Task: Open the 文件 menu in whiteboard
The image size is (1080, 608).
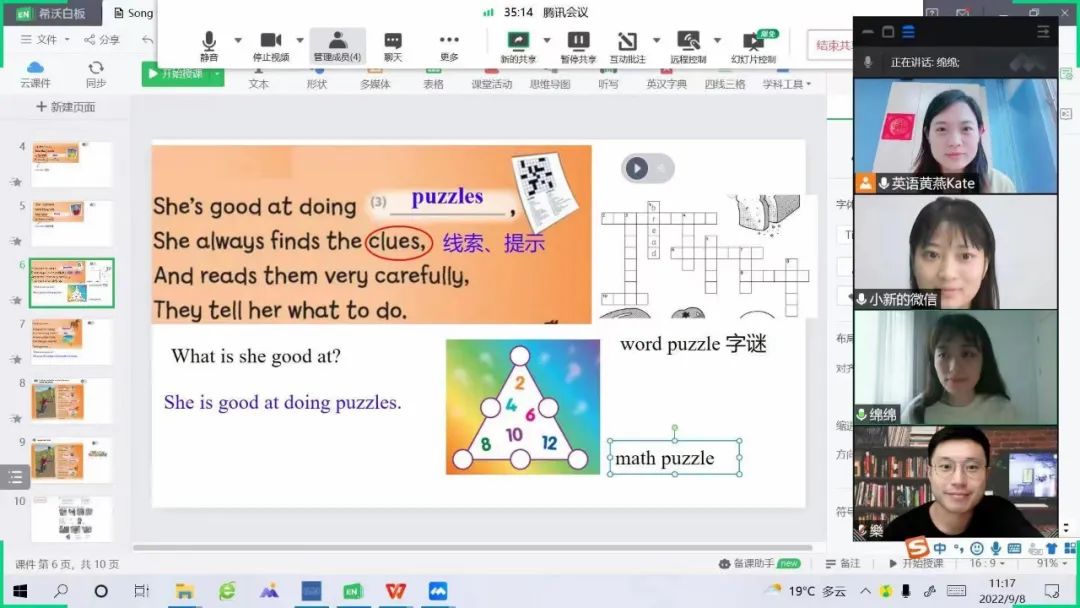Action: [x=45, y=39]
